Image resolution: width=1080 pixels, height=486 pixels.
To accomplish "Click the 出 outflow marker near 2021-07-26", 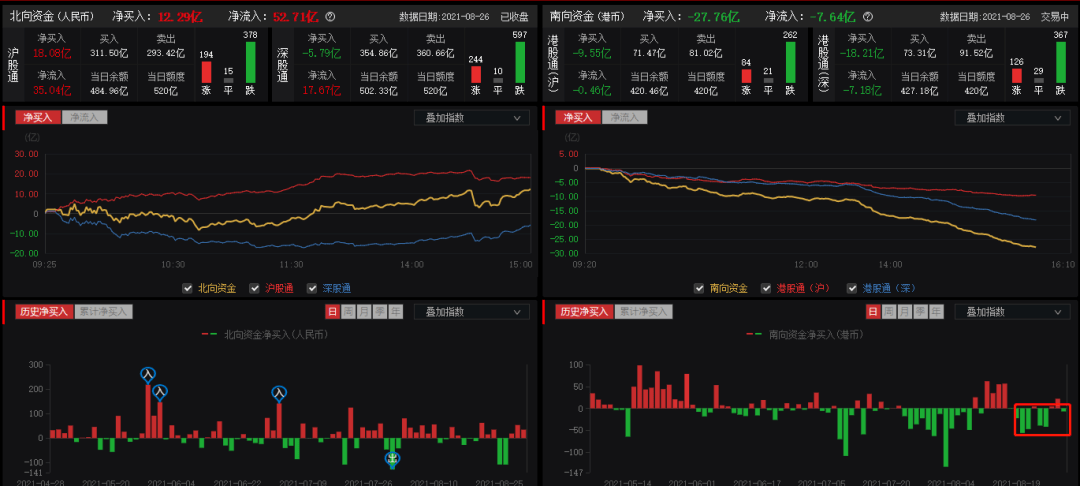I will point(393,459).
